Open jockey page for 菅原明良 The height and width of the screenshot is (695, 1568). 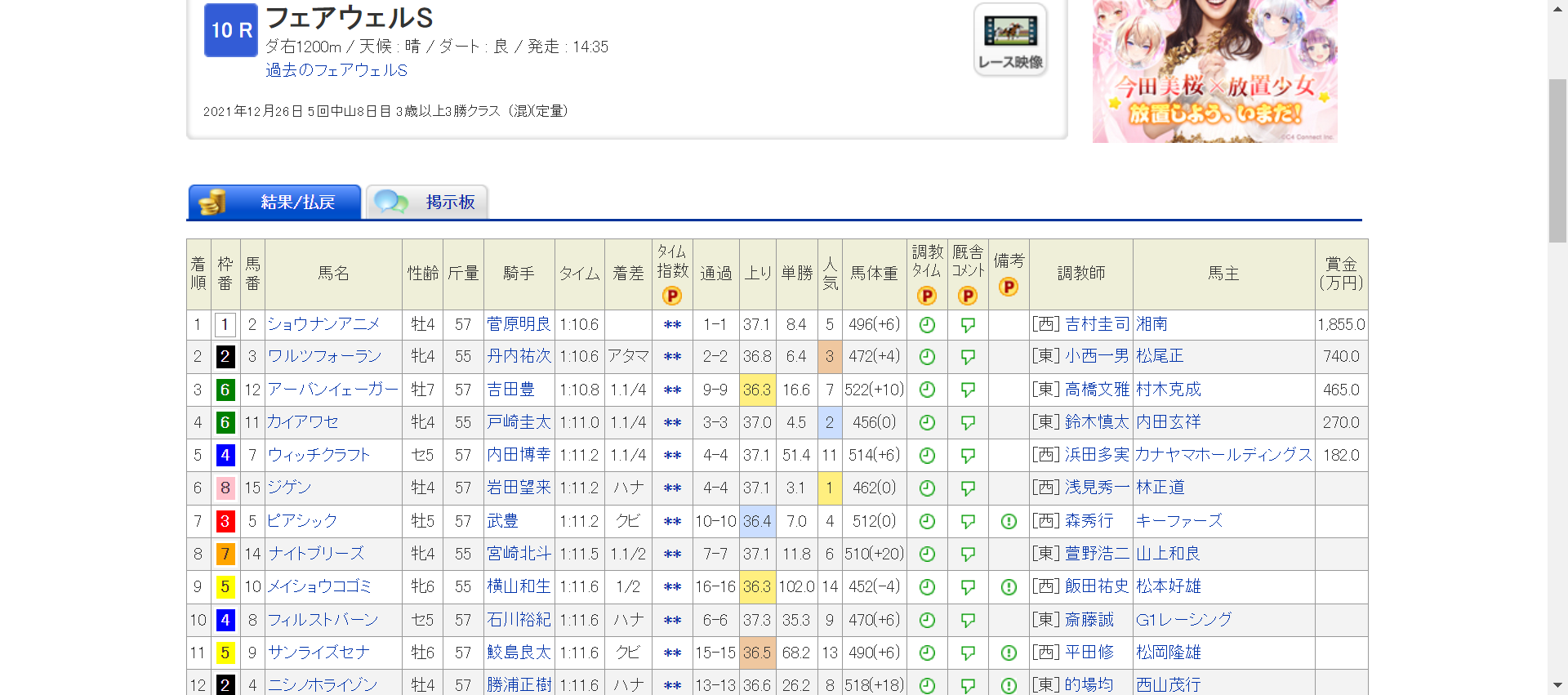point(519,324)
